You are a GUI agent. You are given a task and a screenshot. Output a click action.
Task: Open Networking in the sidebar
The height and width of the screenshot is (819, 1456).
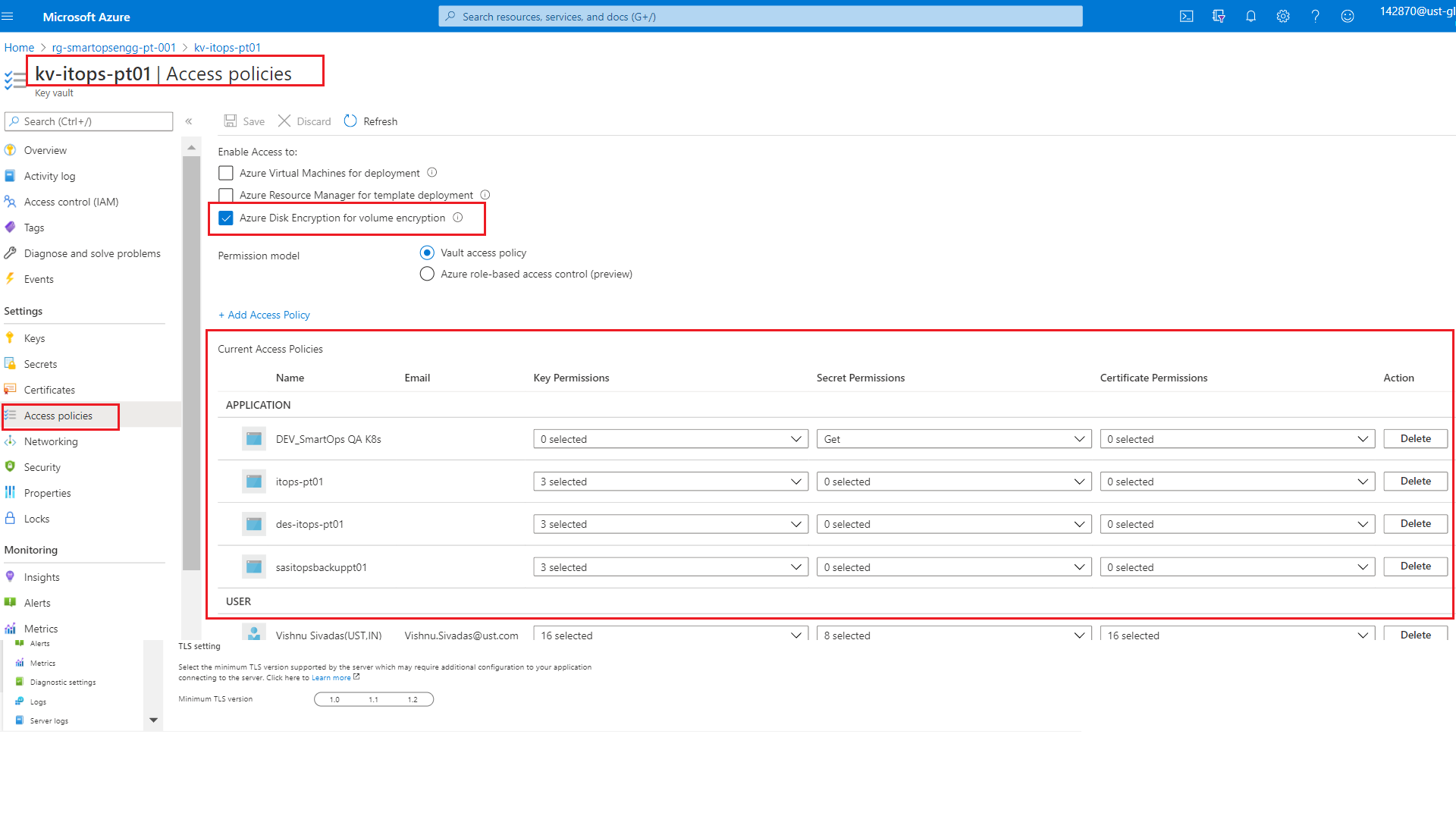pos(50,441)
